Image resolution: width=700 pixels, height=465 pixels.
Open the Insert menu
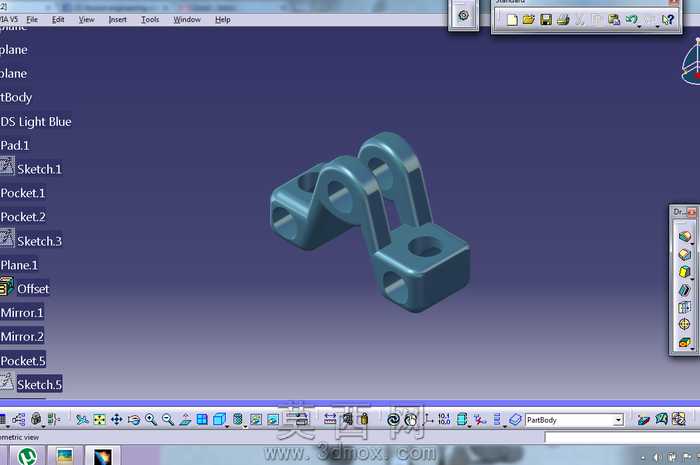click(117, 20)
